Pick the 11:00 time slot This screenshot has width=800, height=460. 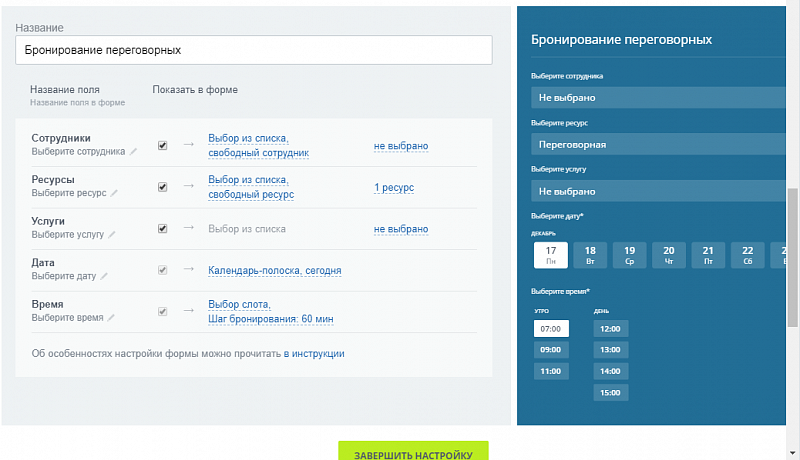[x=551, y=371]
